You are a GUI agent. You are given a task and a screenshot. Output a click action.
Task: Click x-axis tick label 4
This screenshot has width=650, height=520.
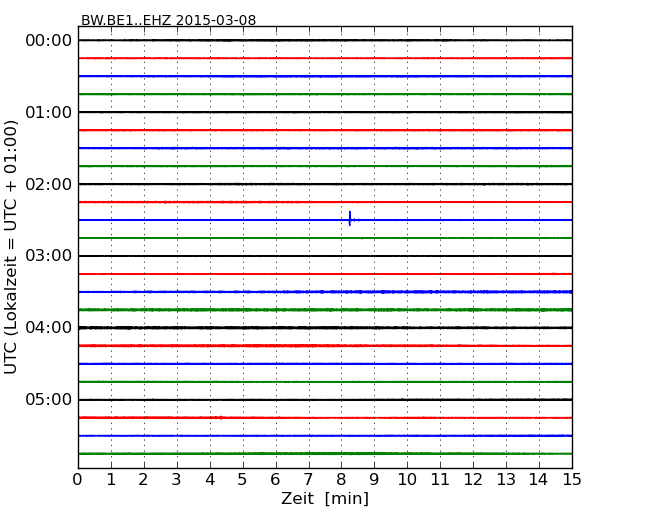[210, 480]
